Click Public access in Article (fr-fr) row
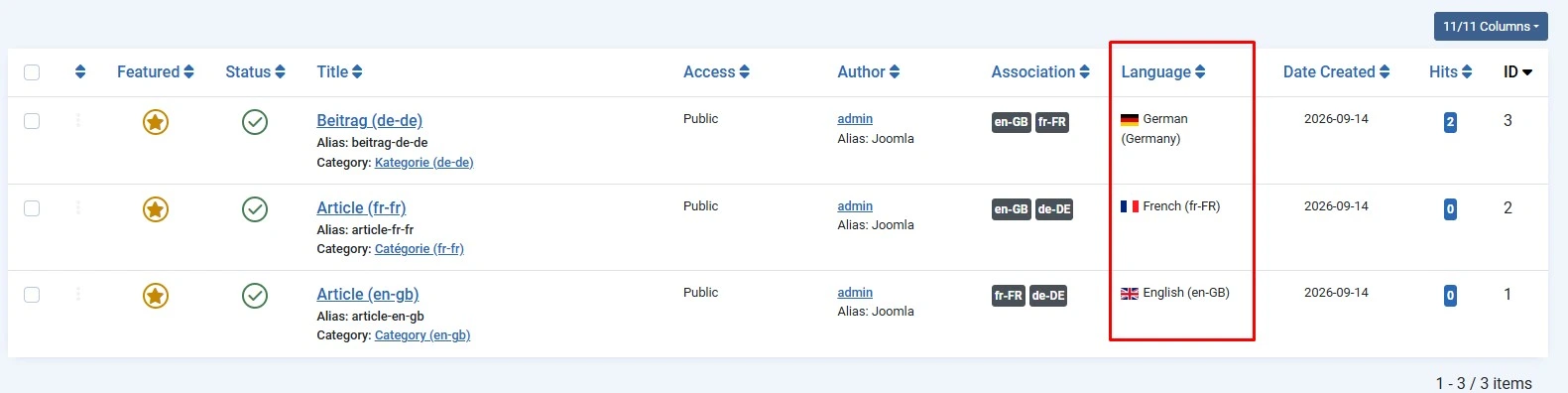Viewport: 1568px width, 393px height. (x=700, y=206)
